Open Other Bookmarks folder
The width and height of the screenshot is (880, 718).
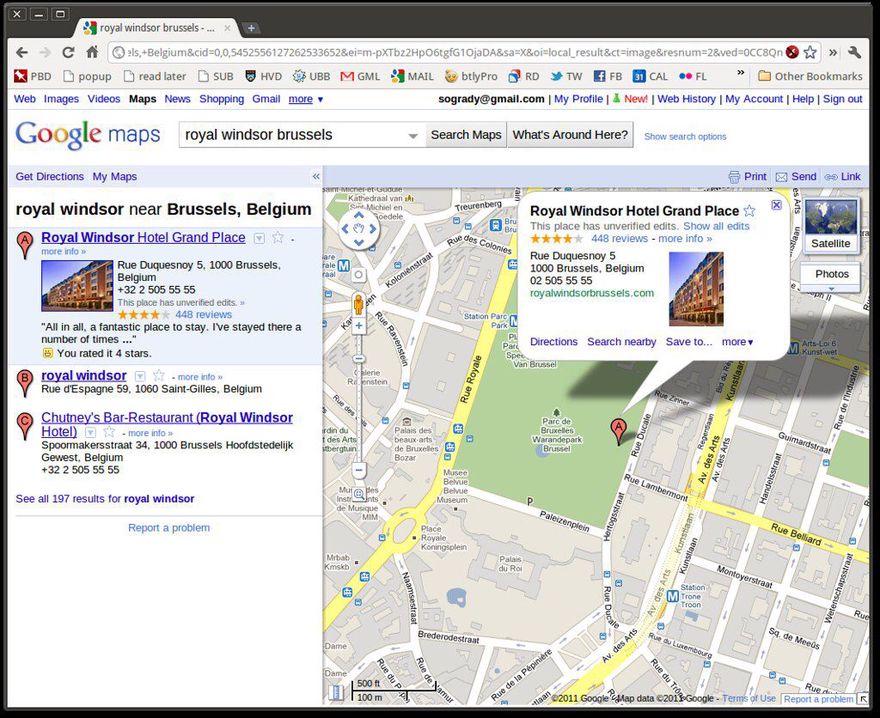click(810, 76)
